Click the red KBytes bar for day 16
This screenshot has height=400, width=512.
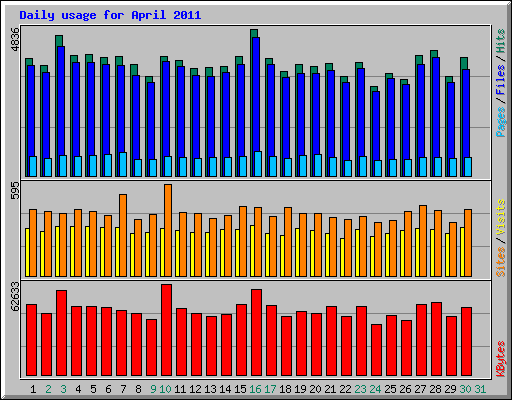[x=256, y=333]
